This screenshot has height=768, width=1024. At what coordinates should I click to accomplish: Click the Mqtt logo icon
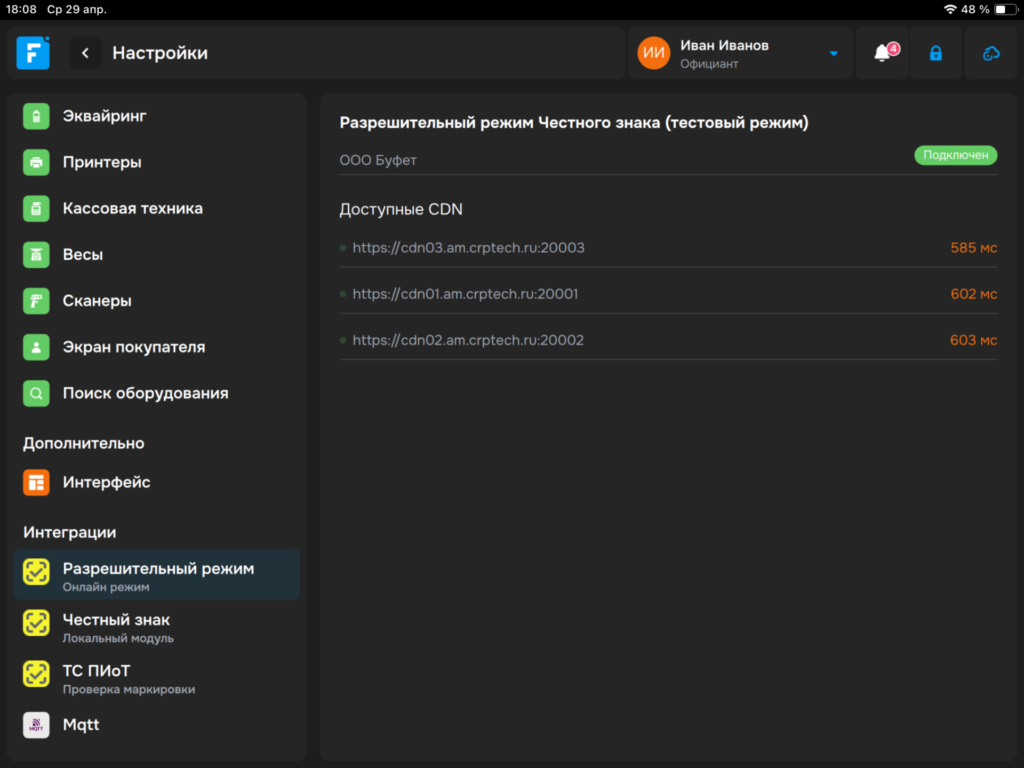36,725
